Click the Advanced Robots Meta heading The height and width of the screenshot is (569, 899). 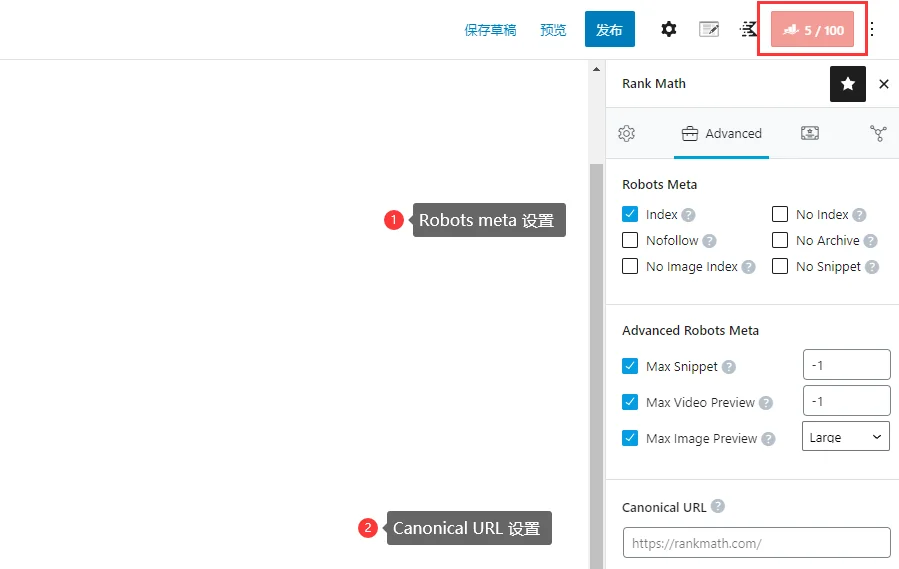[690, 331]
